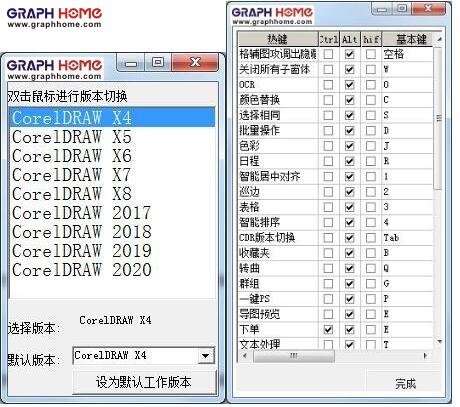
Task: Click the 热键 column header
Action: coord(278,39)
